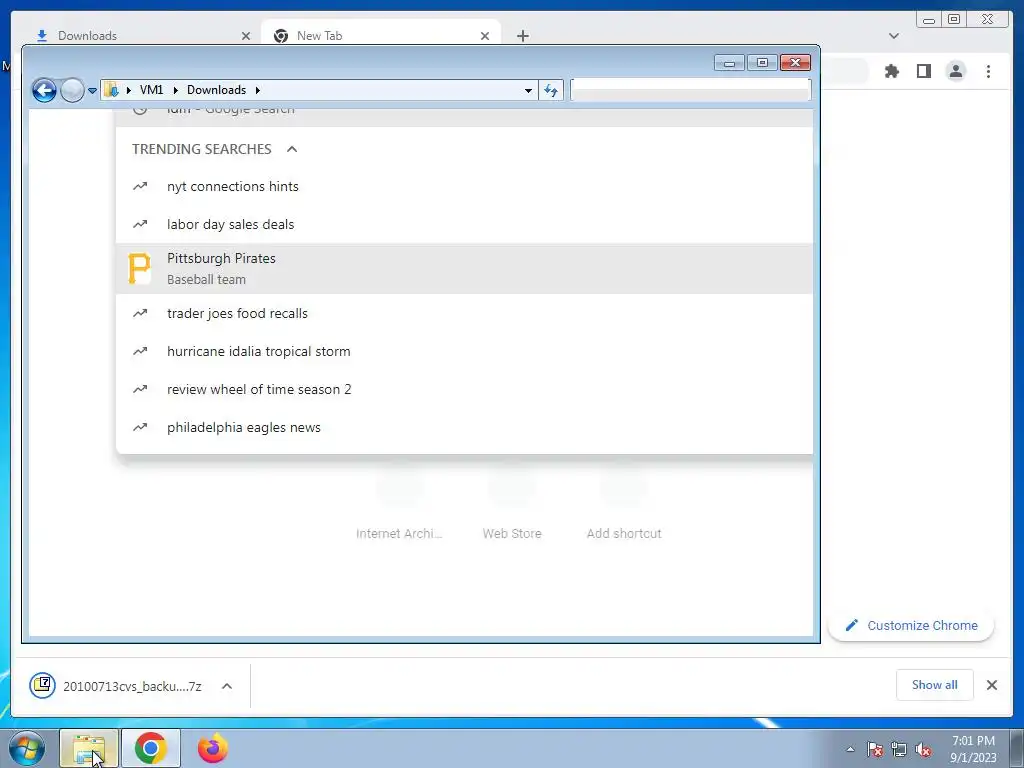Open a new Chrome tab with plus button
1024x768 pixels.
[x=522, y=36]
